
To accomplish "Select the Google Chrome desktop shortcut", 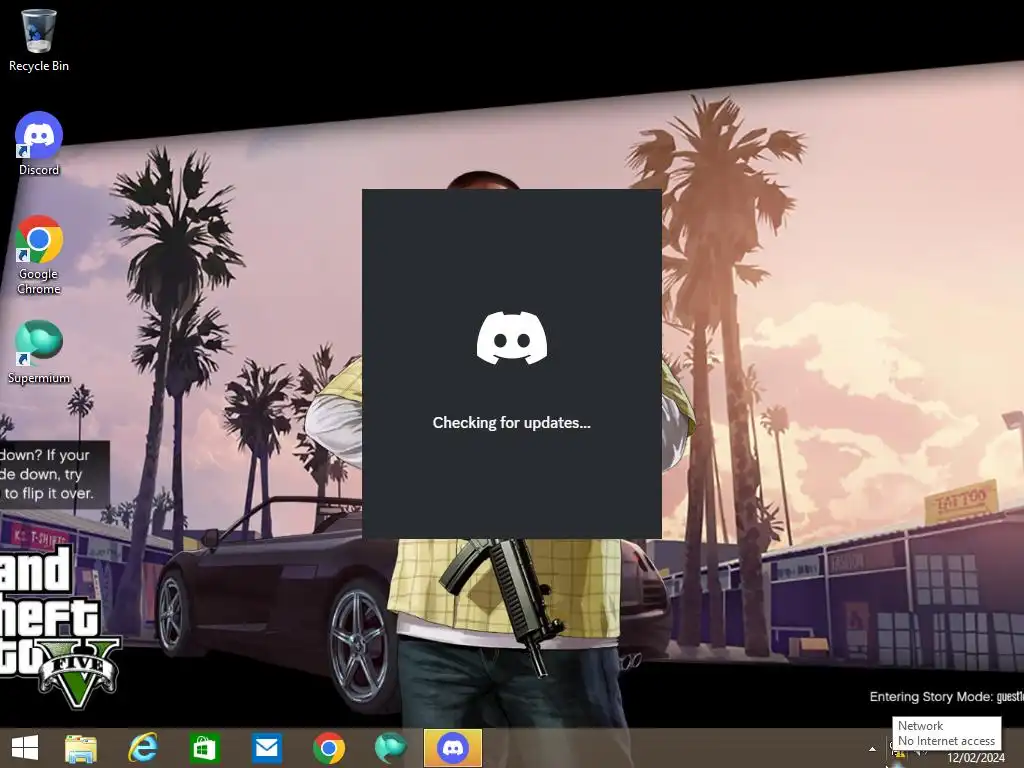I will tap(39, 255).
